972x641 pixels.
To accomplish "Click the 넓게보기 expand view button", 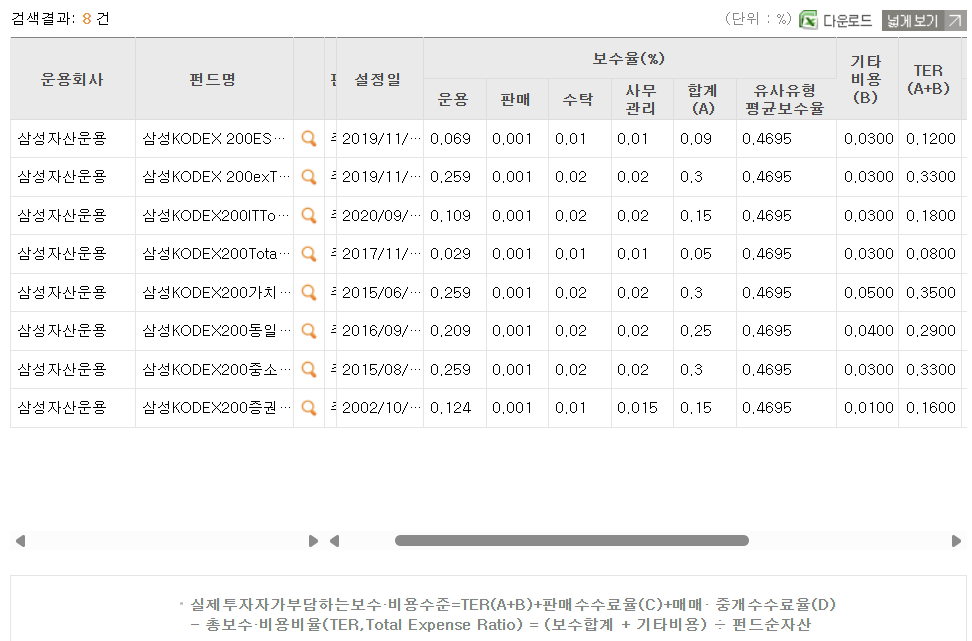I will click(924, 20).
